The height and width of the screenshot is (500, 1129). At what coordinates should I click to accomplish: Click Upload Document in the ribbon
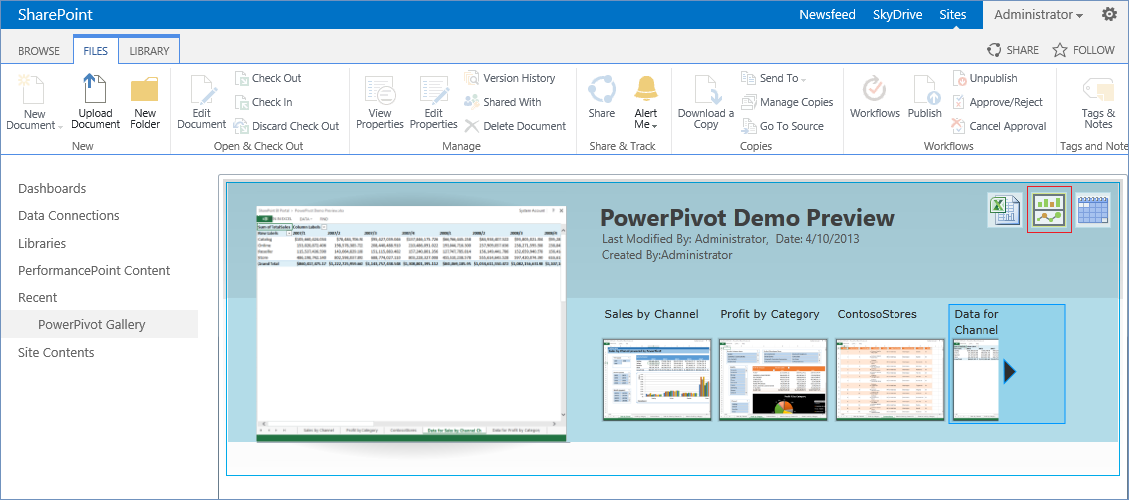coord(95,102)
